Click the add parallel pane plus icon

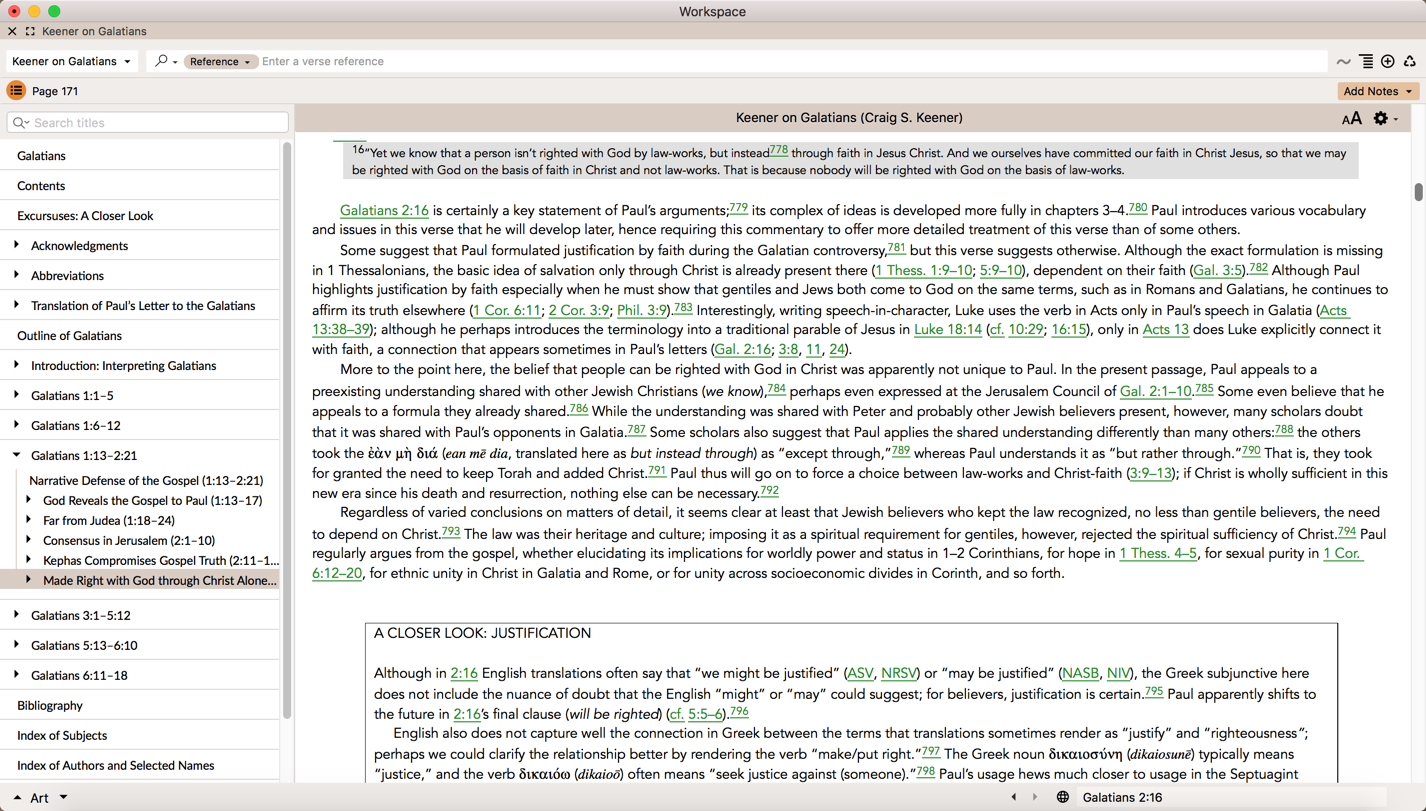tap(1388, 62)
